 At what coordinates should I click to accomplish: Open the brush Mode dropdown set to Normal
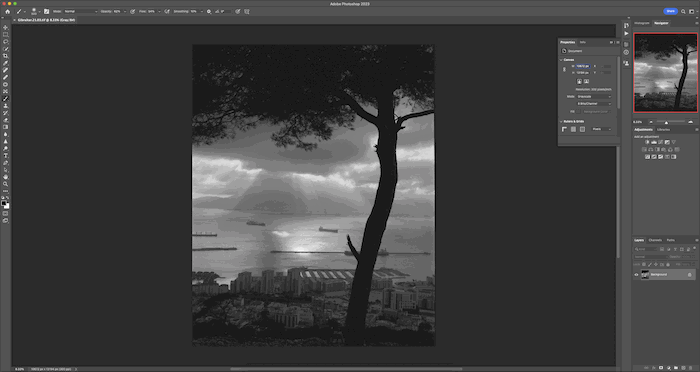[80, 12]
